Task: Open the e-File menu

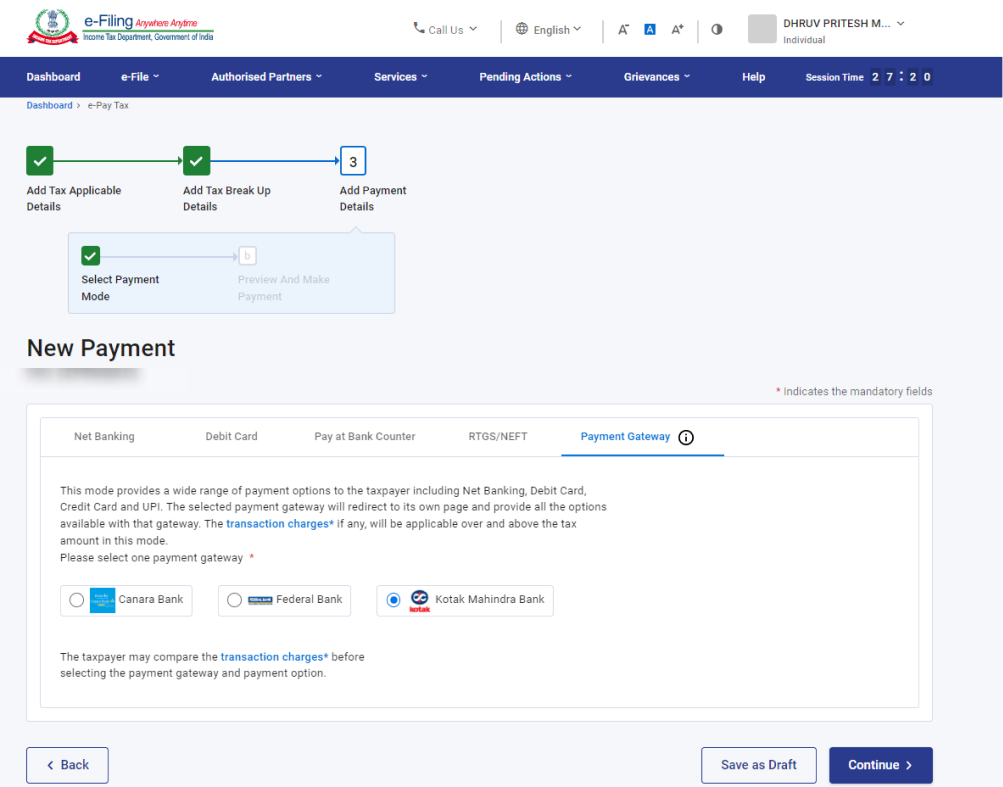Action: pos(140,77)
